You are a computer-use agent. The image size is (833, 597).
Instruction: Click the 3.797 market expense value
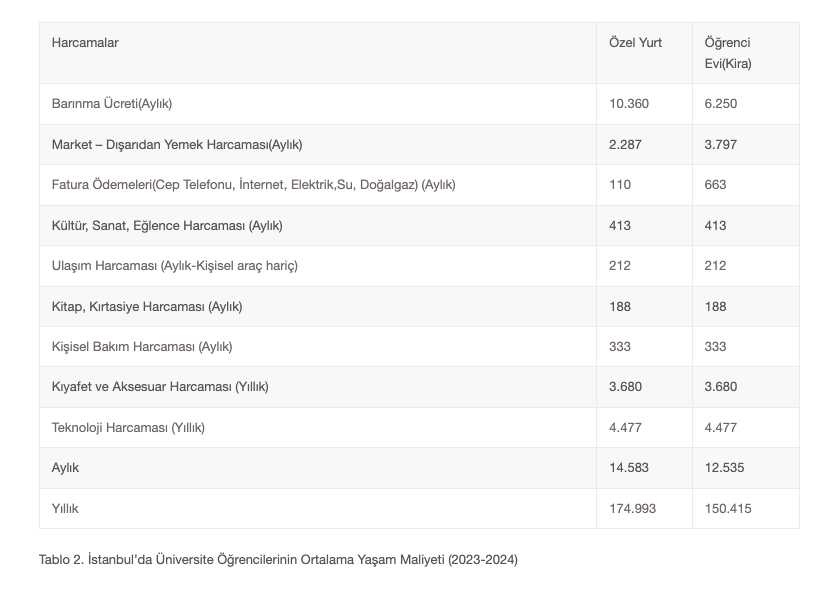coord(720,144)
